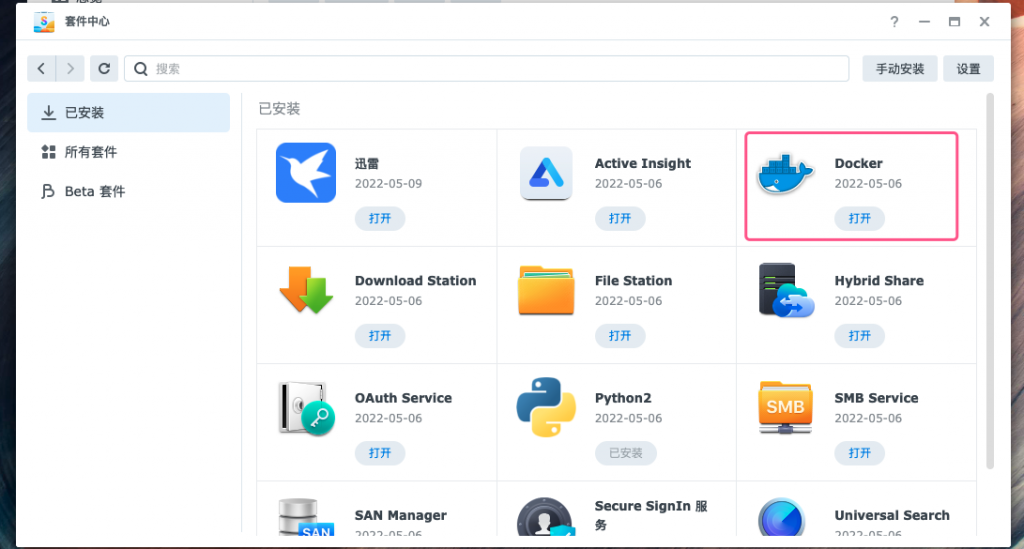Click the Docker whale icon

coord(785,174)
